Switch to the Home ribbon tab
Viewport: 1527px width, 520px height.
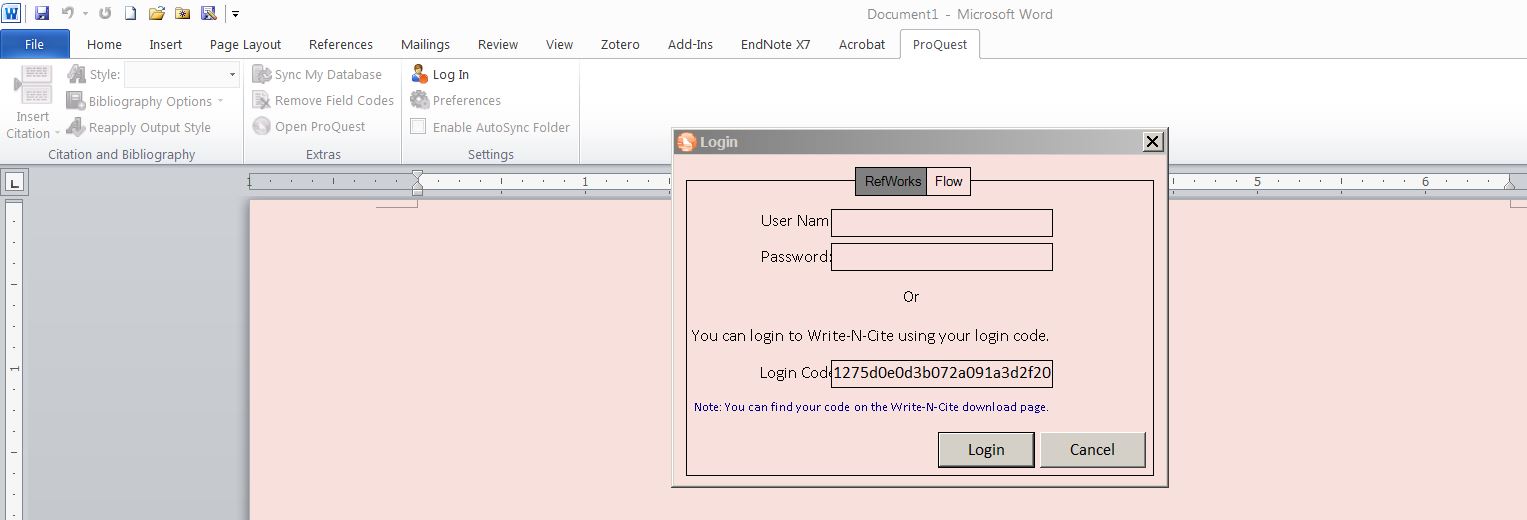(104, 44)
